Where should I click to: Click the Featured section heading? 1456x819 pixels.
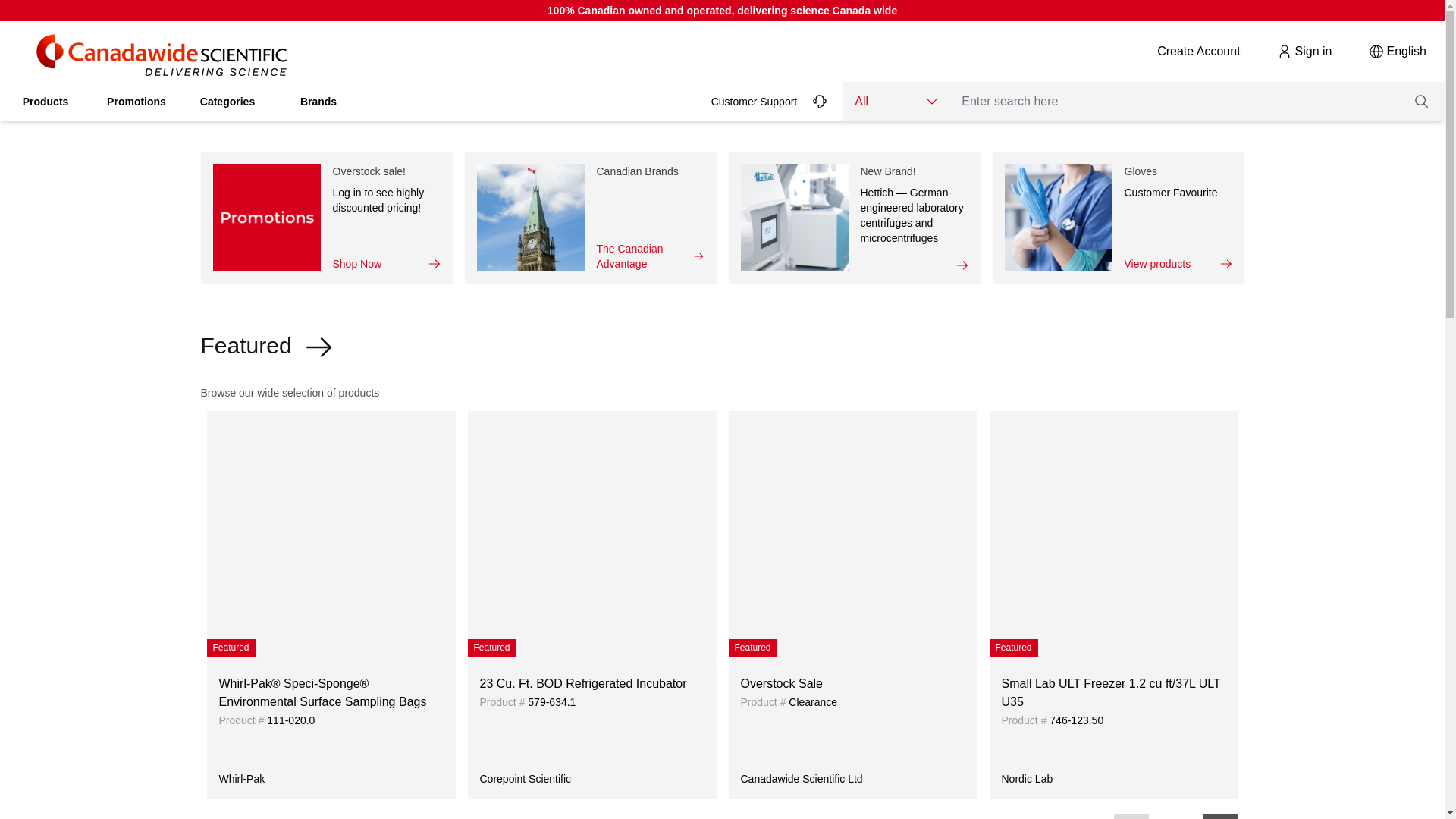tap(246, 346)
